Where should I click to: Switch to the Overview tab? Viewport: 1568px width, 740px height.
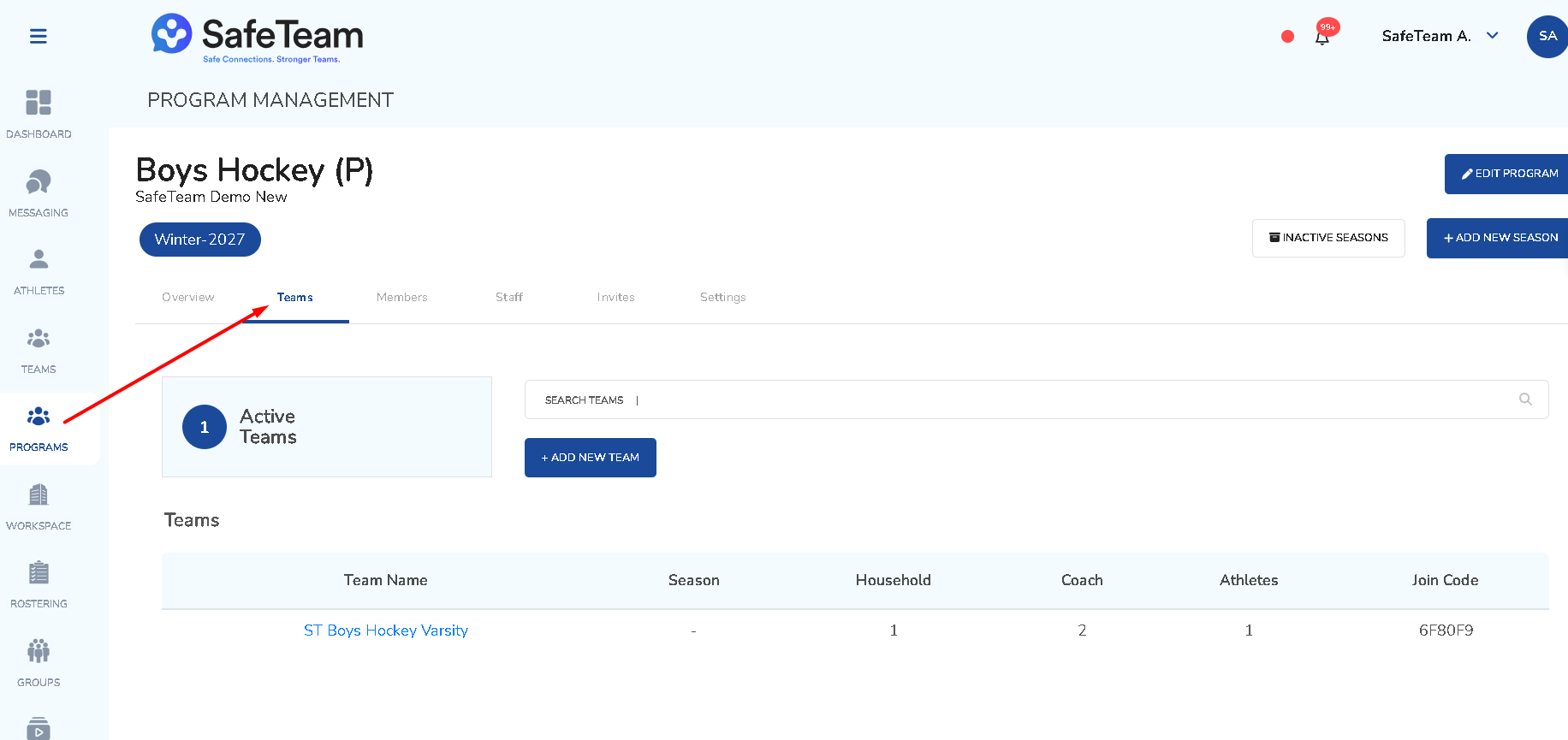188,297
